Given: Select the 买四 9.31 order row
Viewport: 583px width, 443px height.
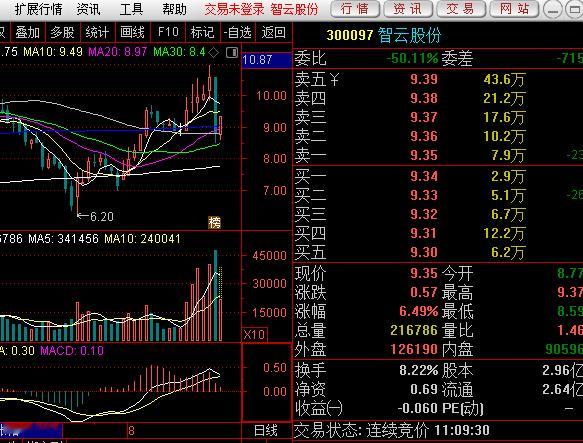Looking at the screenshot, I should (x=438, y=233).
